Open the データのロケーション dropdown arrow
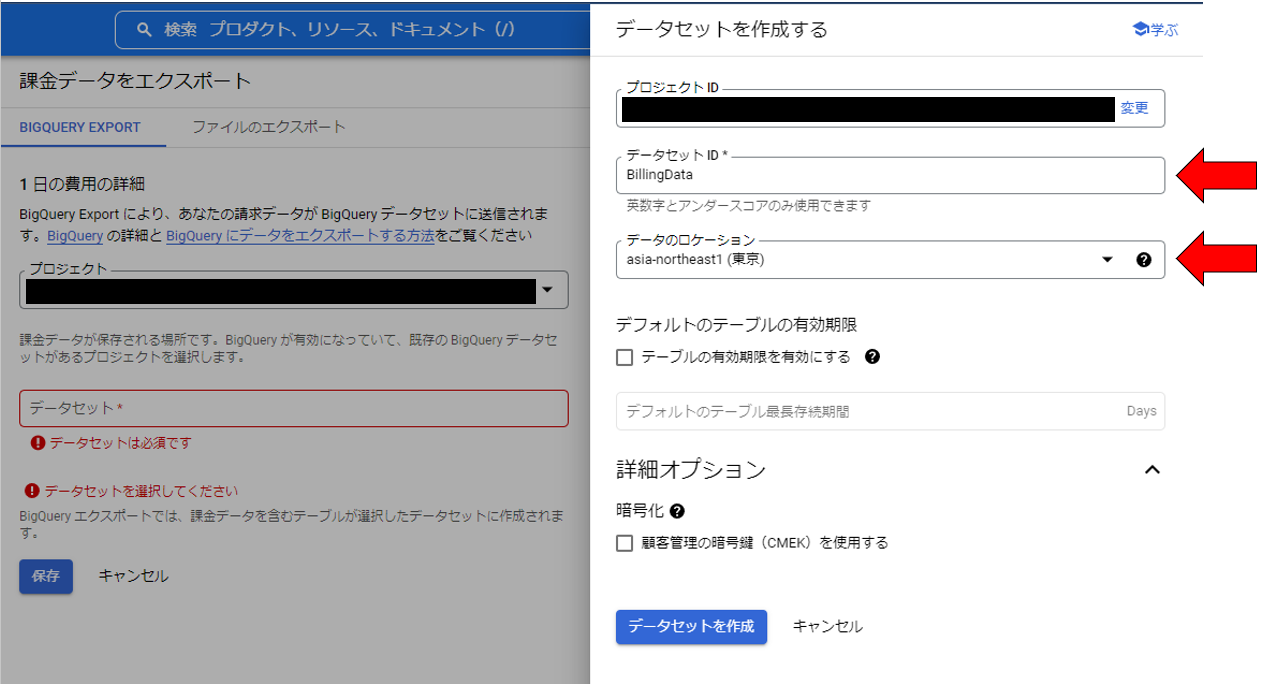 [x=1107, y=260]
